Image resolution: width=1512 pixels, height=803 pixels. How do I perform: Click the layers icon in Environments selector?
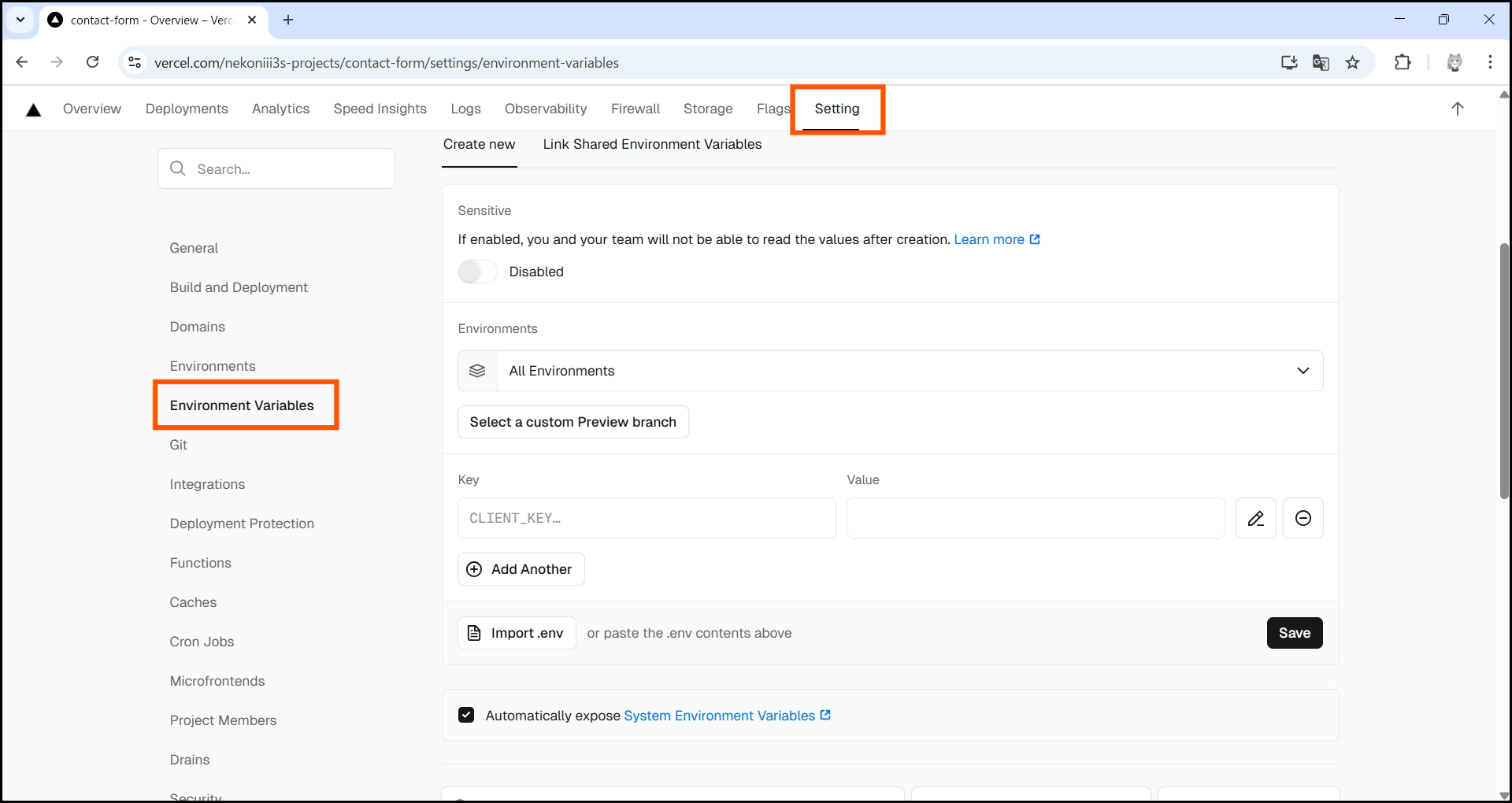(x=477, y=371)
